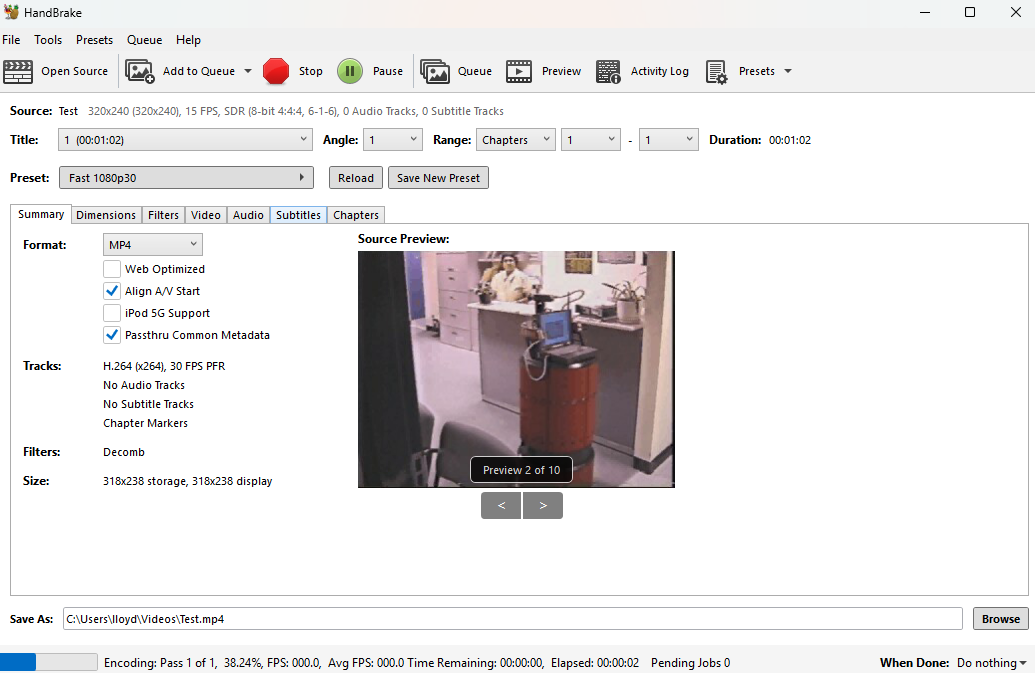This screenshot has width=1035, height=673.
Task: Switch to the Subtitles tab
Action: pos(298,215)
